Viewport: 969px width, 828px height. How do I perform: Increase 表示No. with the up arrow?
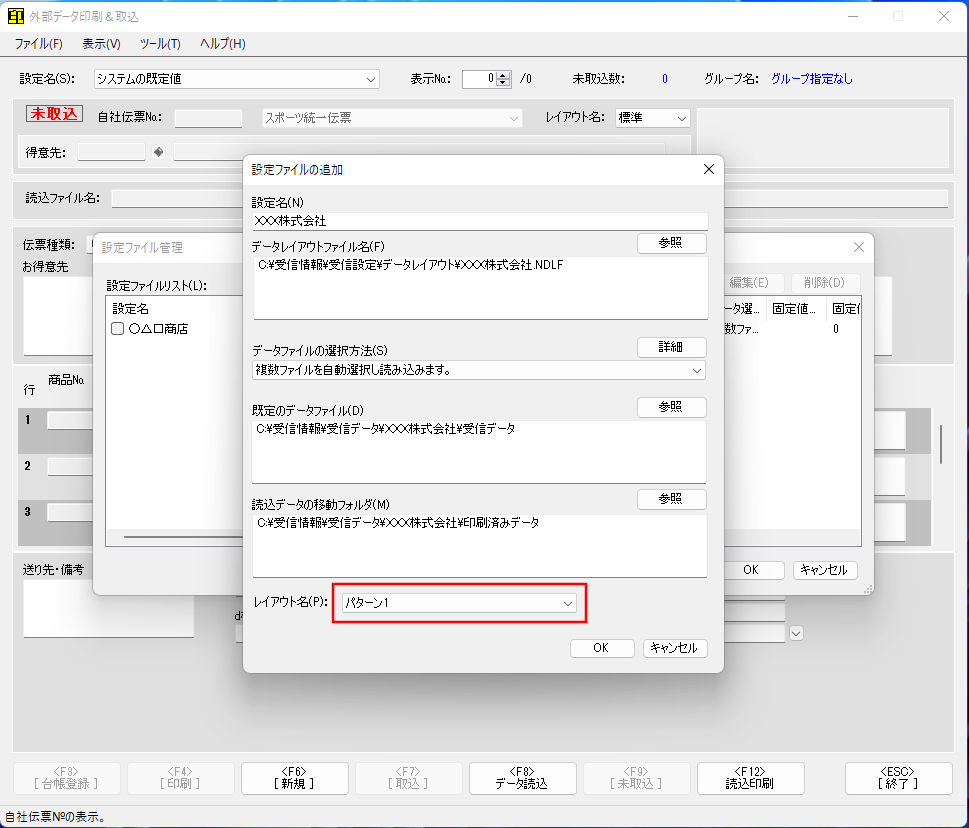pyautogui.click(x=503, y=75)
